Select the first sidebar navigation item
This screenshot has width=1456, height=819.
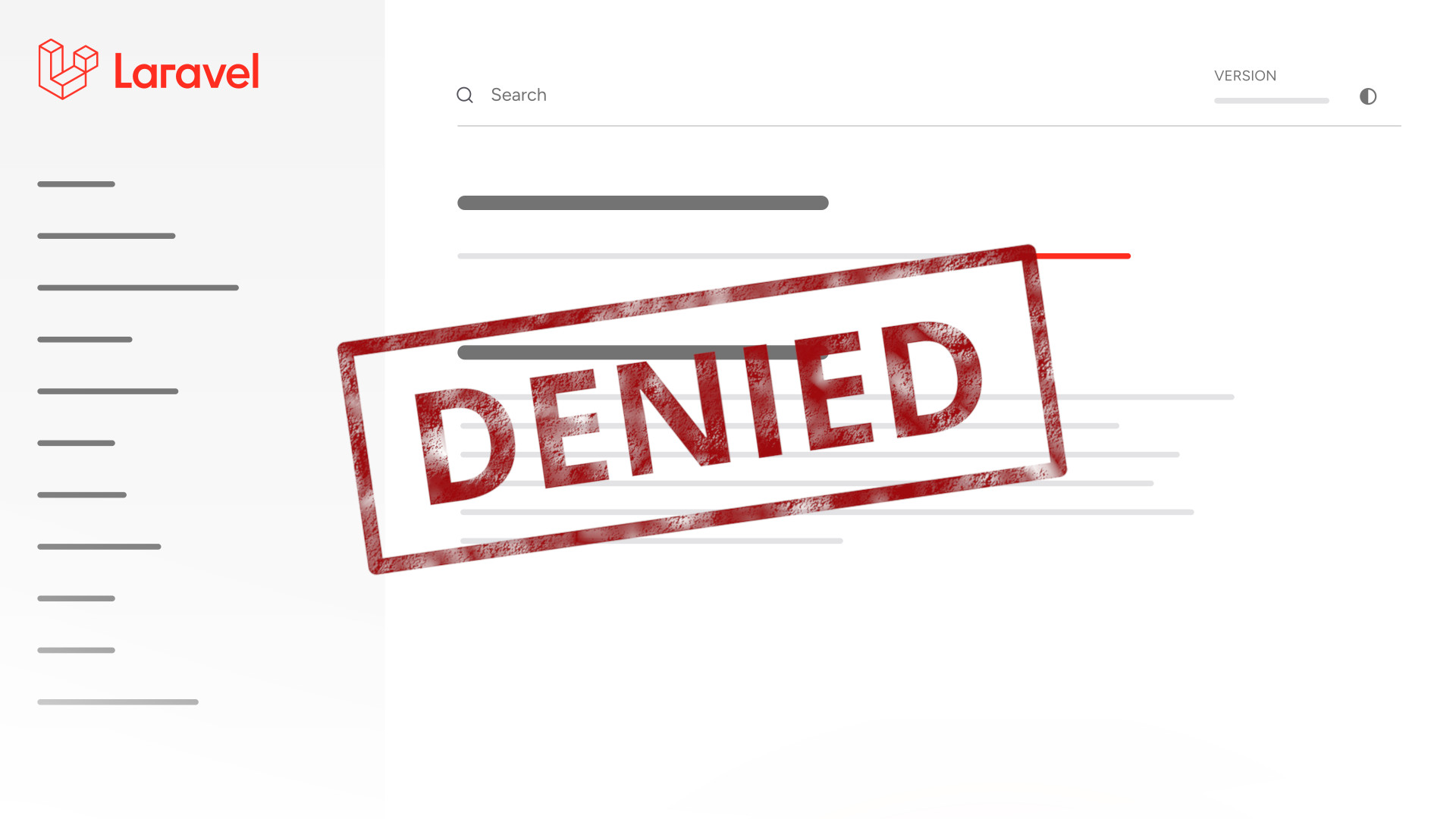click(x=76, y=184)
